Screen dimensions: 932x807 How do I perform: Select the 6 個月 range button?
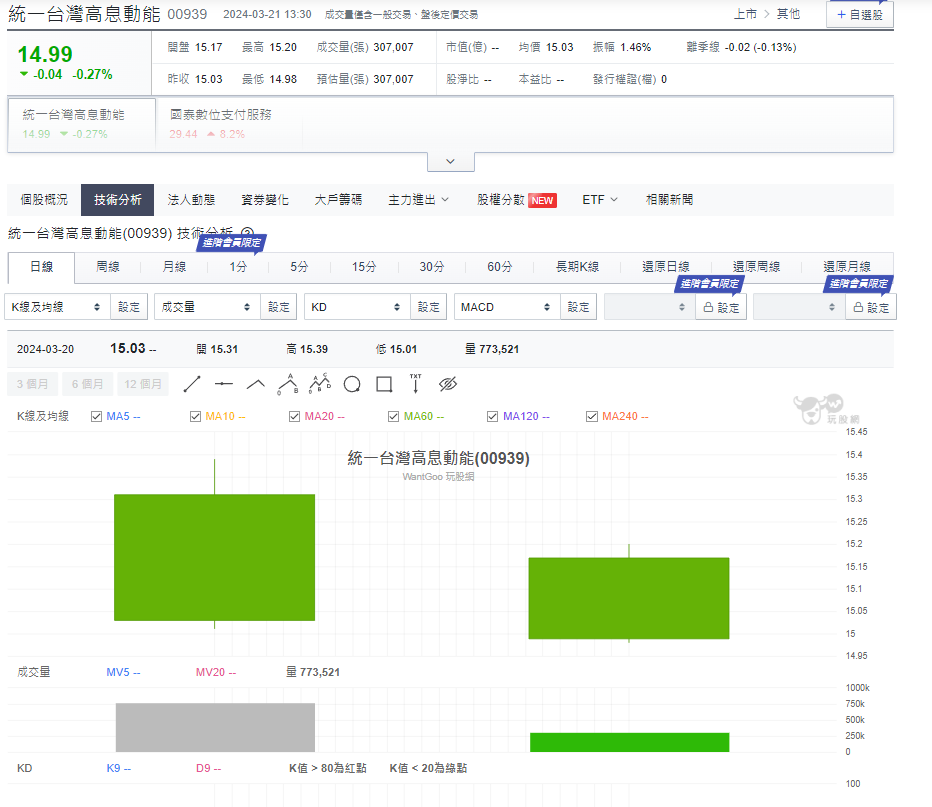point(87,384)
